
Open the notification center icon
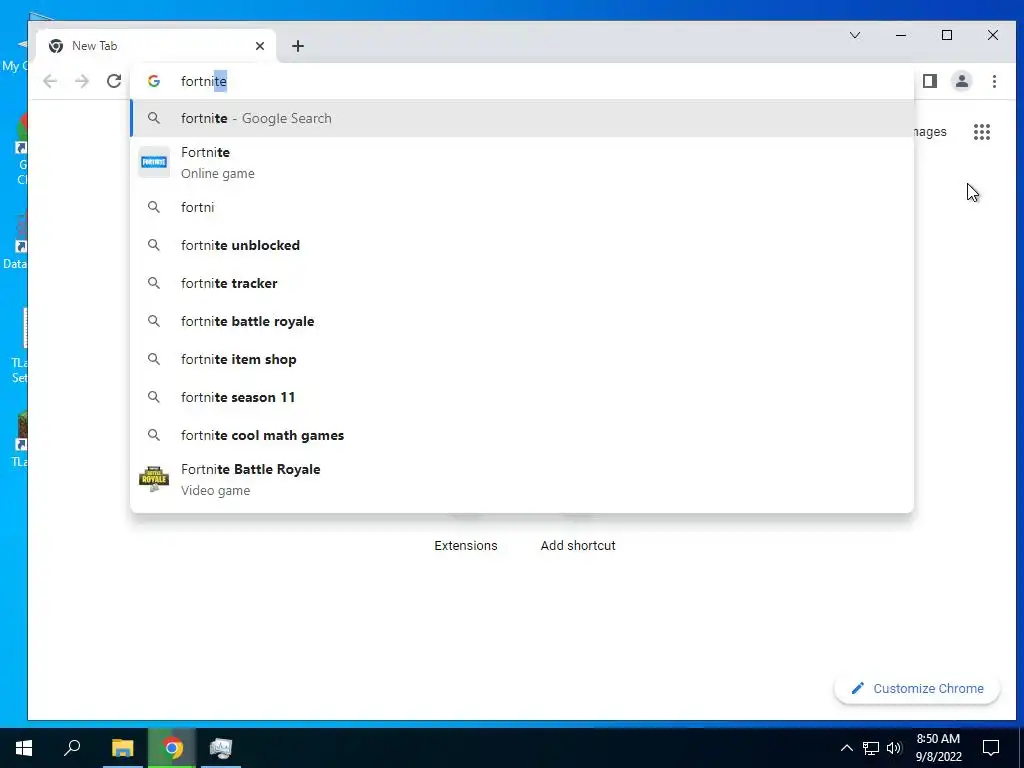point(991,748)
